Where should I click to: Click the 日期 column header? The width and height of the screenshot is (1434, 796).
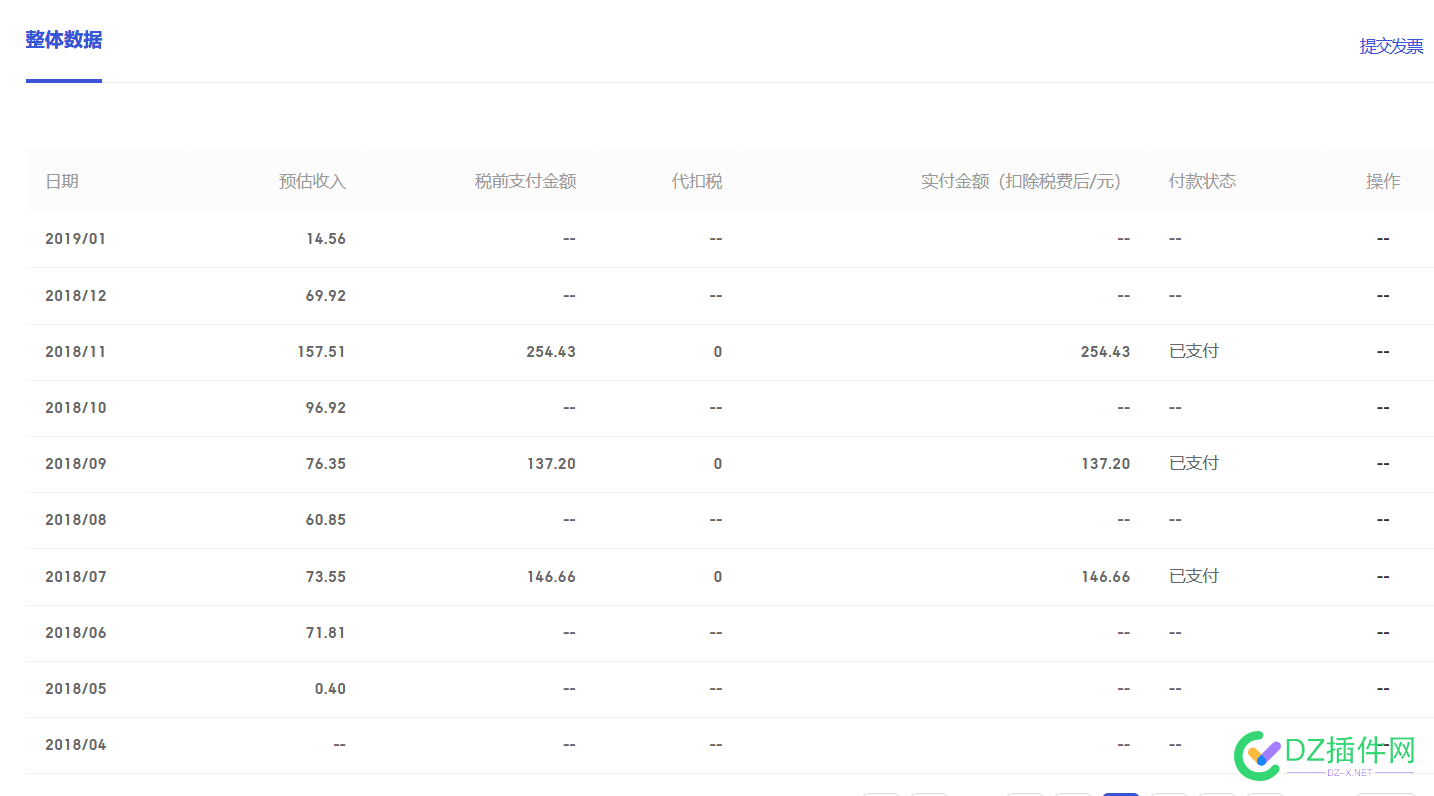62,181
